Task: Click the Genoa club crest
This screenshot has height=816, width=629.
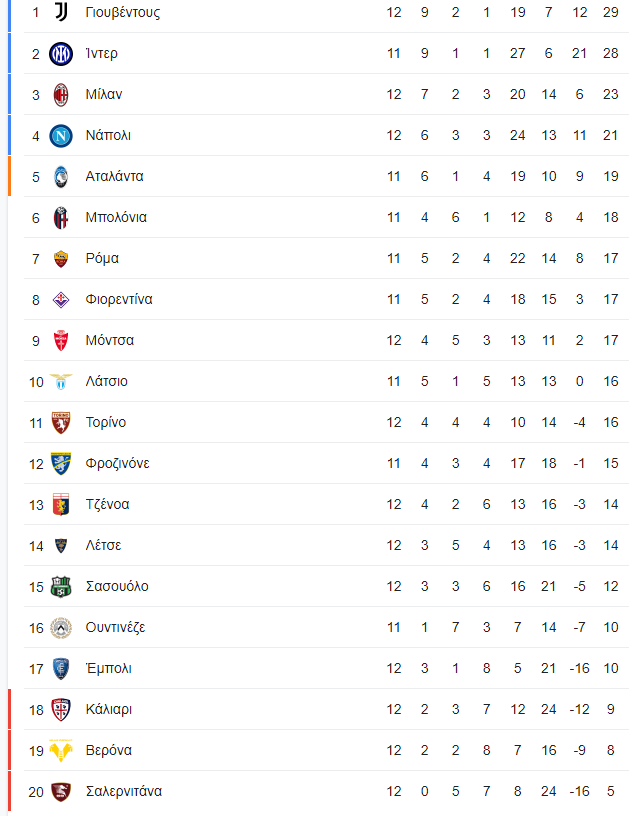Action: click(x=61, y=504)
